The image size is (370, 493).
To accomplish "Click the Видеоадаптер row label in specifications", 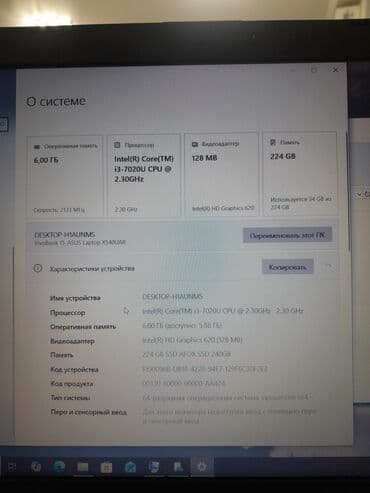I will tap(72, 341).
